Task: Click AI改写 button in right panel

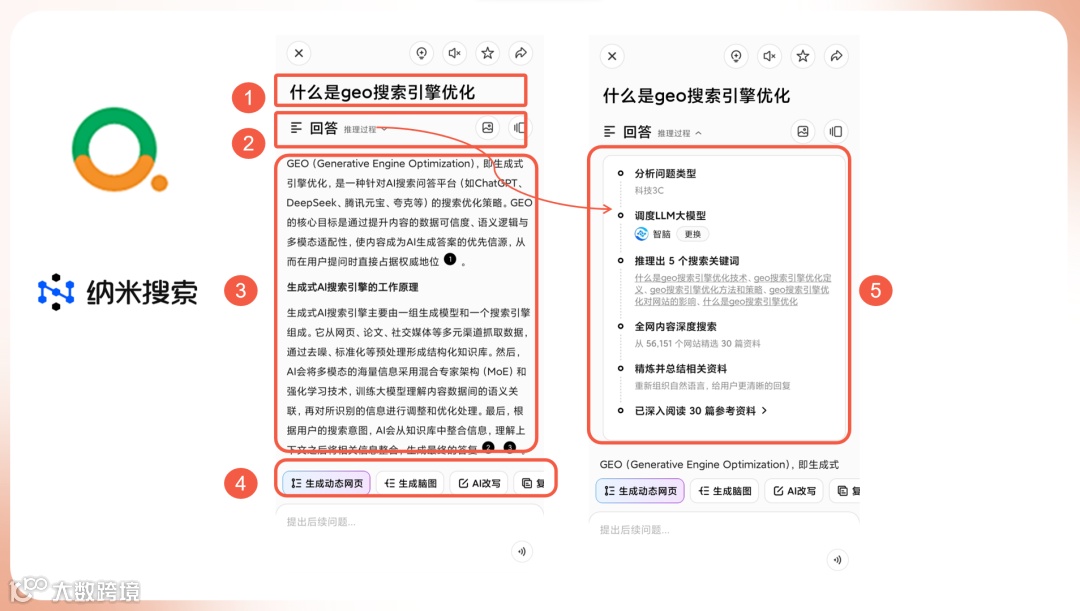Action: 794,490
